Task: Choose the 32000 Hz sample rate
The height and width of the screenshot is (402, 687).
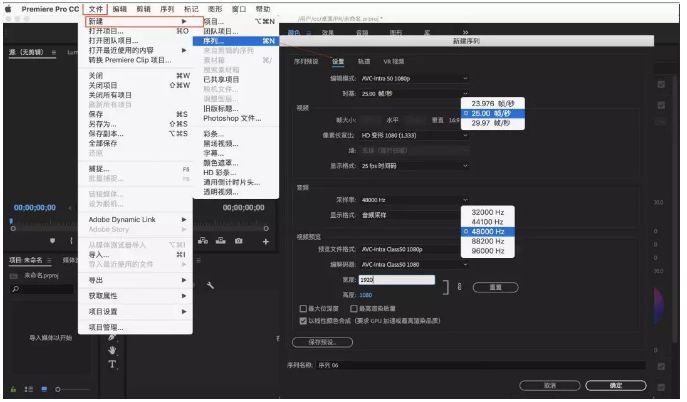Action: pyautogui.click(x=488, y=212)
